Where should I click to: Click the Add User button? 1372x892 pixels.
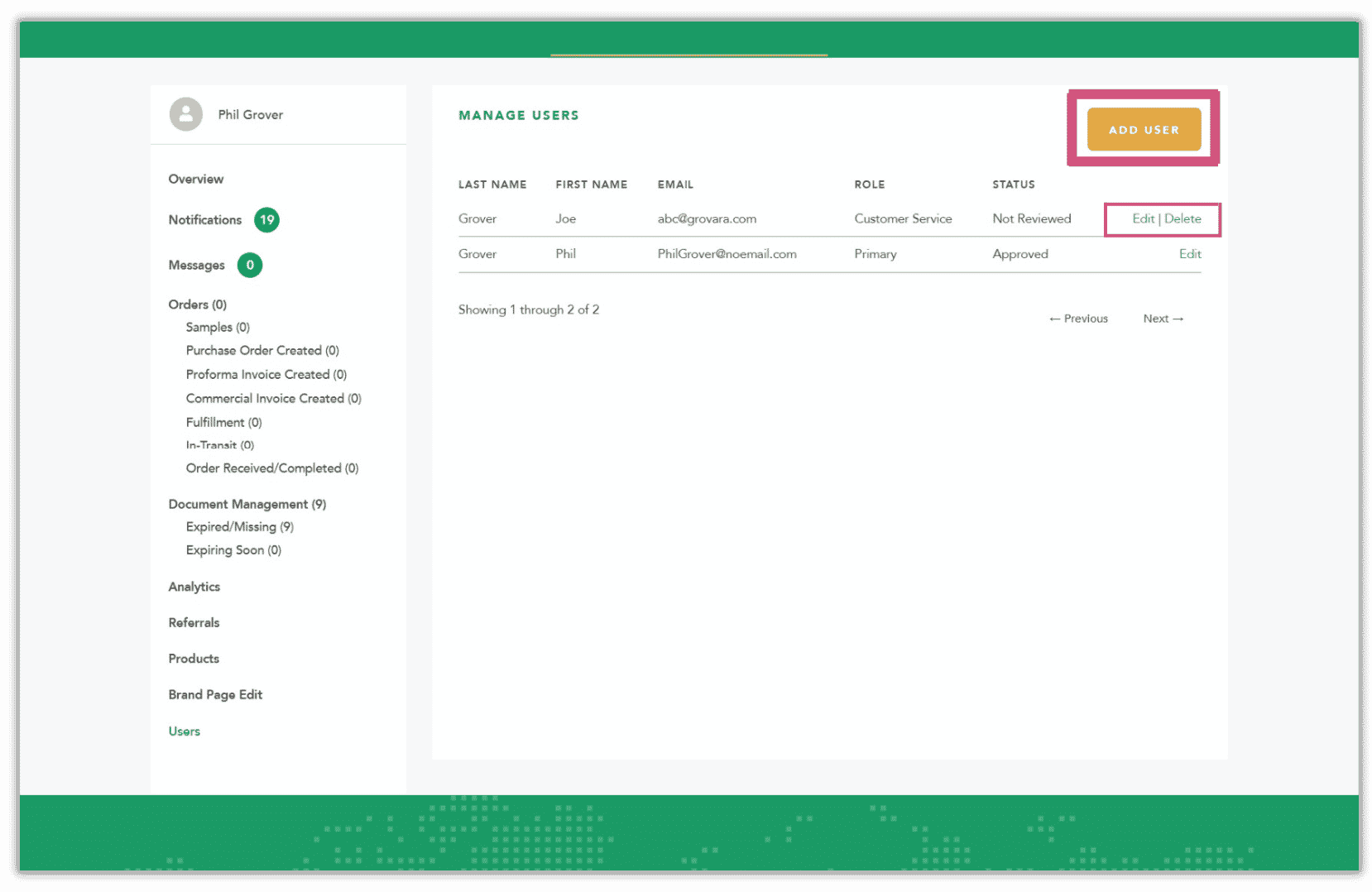pyautogui.click(x=1144, y=130)
